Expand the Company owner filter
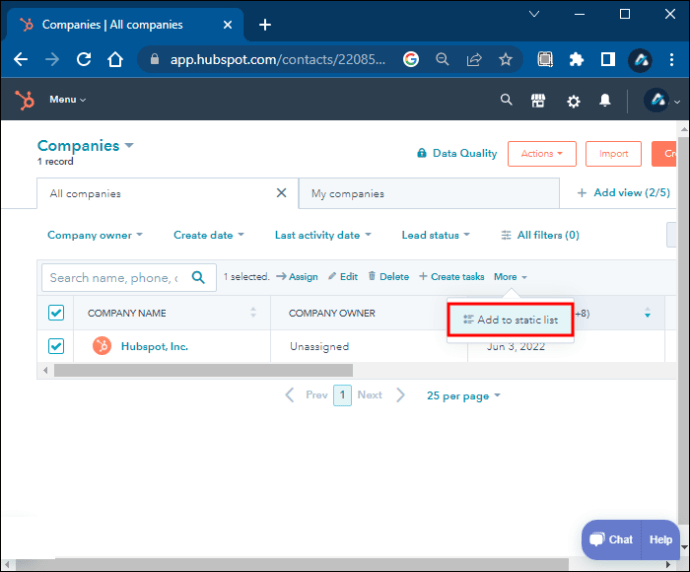This screenshot has width=690, height=572. pos(95,235)
